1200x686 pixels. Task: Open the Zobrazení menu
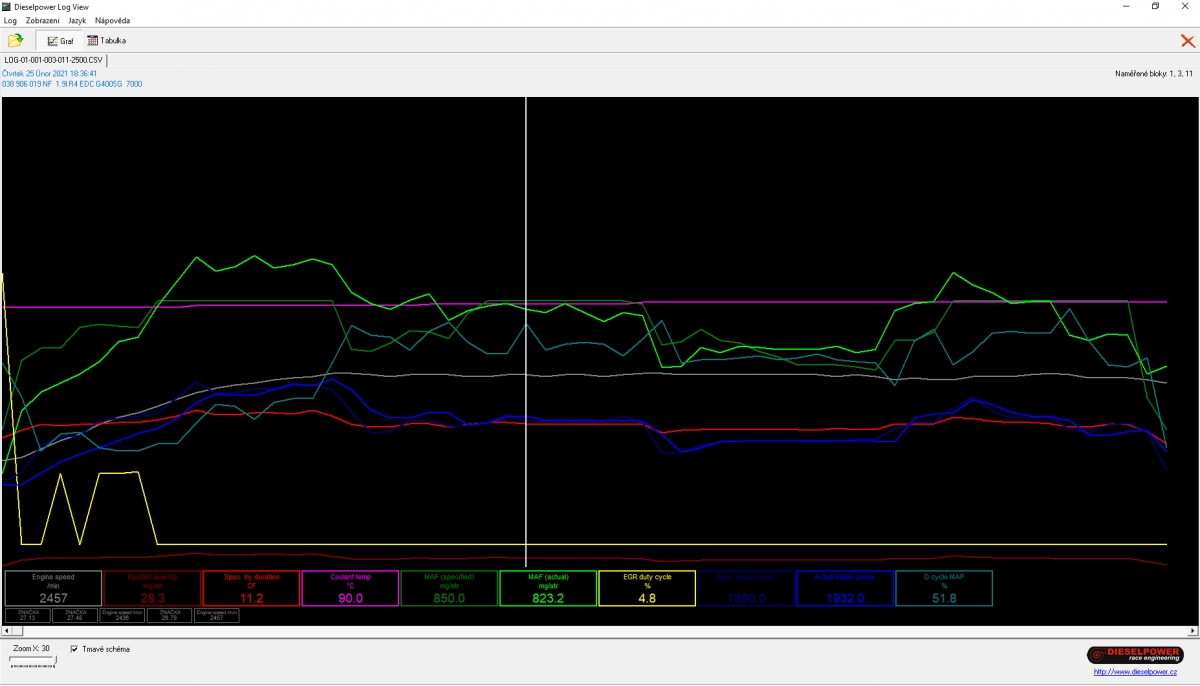[42, 20]
